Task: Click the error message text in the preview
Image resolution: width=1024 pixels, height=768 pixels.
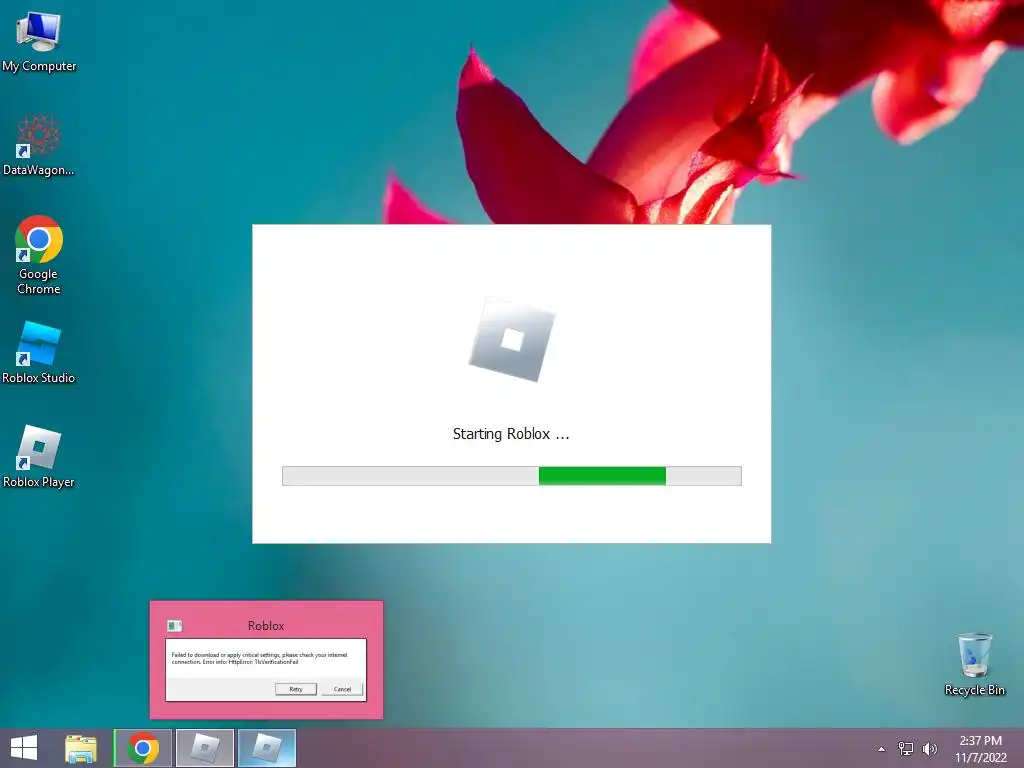Action: point(259,658)
